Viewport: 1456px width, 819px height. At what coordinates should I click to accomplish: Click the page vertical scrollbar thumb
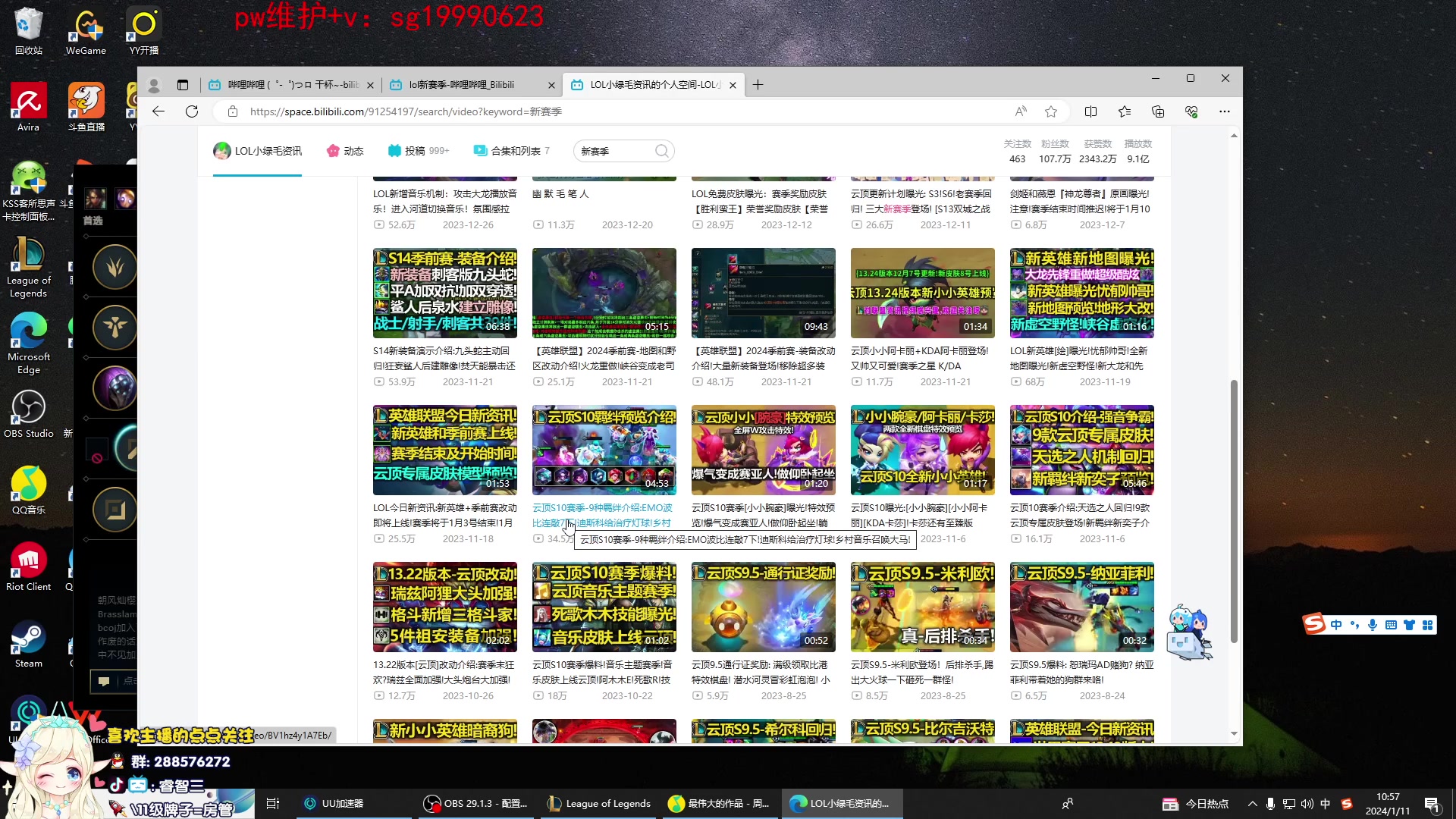point(1234,510)
